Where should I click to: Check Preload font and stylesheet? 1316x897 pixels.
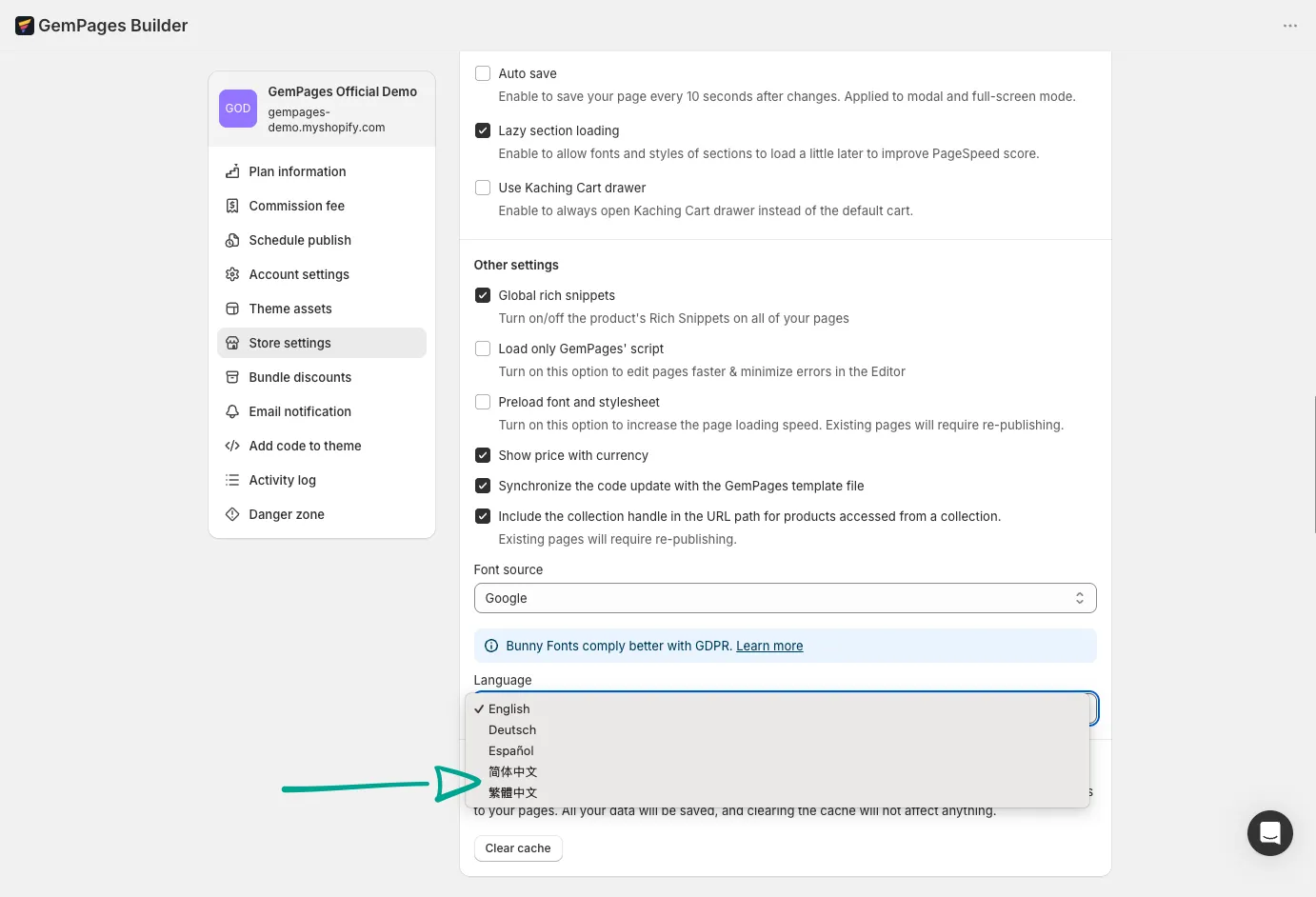coord(483,402)
